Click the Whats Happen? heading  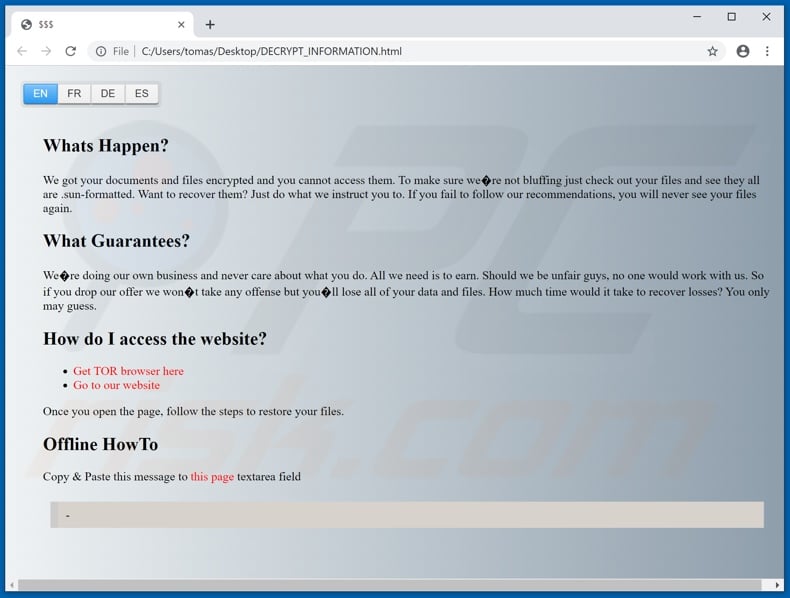(106, 146)
